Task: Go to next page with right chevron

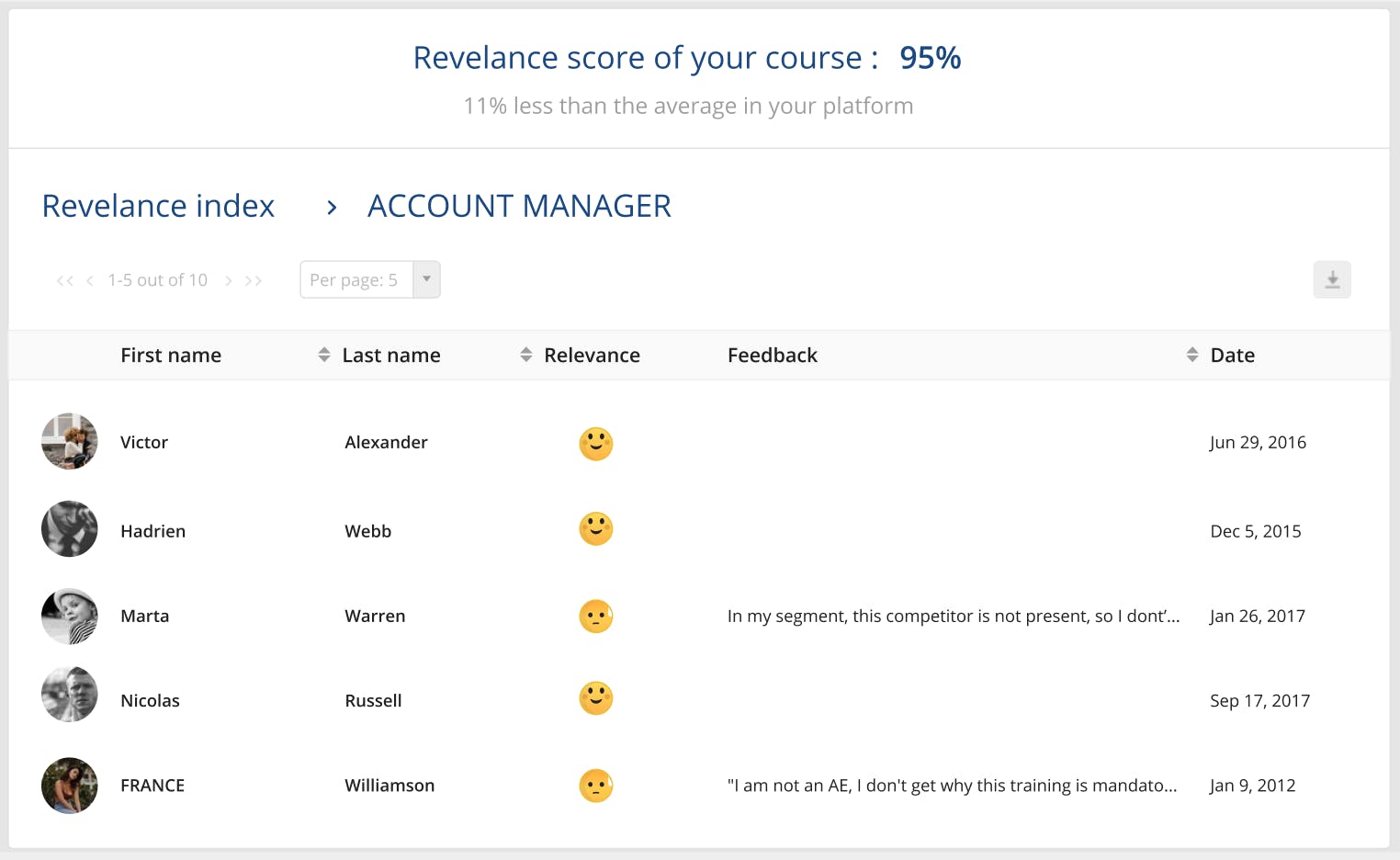Action: coord(228,280)
